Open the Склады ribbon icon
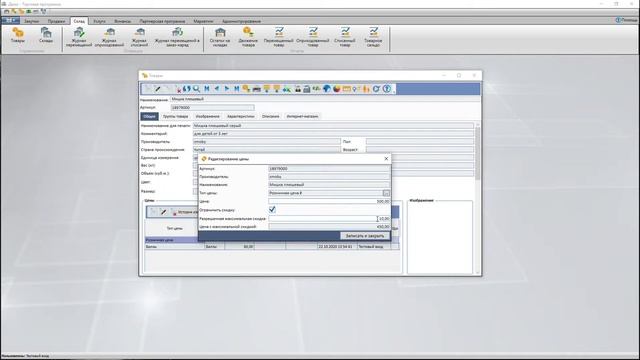640x360 pixels. pyautogui.click(x=46, y=35)
